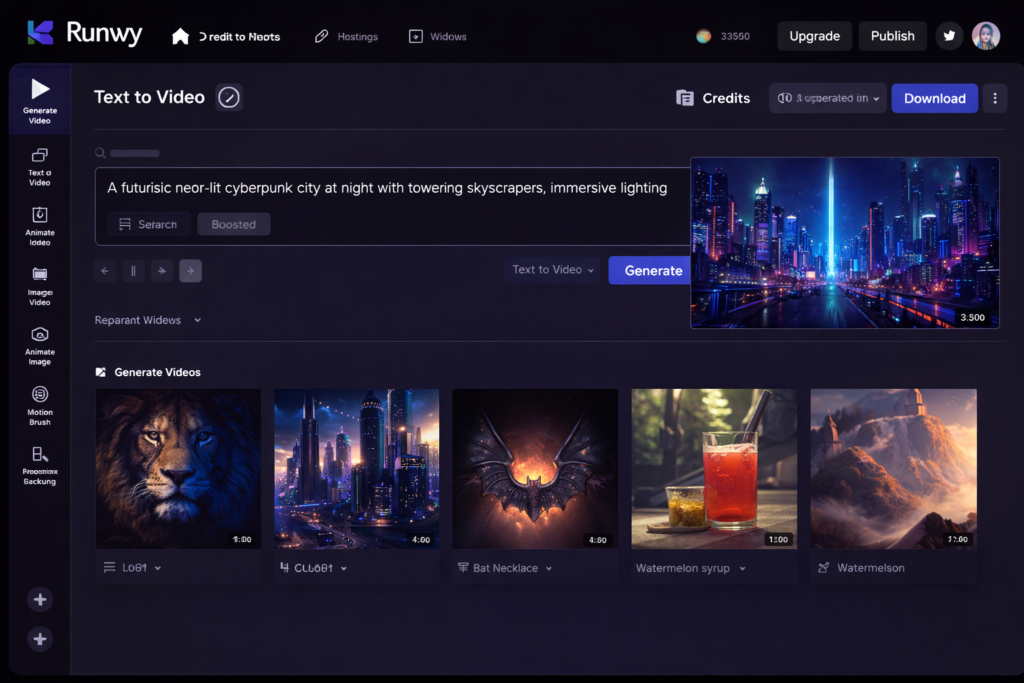
Task: Download the generated video
Action: coord(934,98)
